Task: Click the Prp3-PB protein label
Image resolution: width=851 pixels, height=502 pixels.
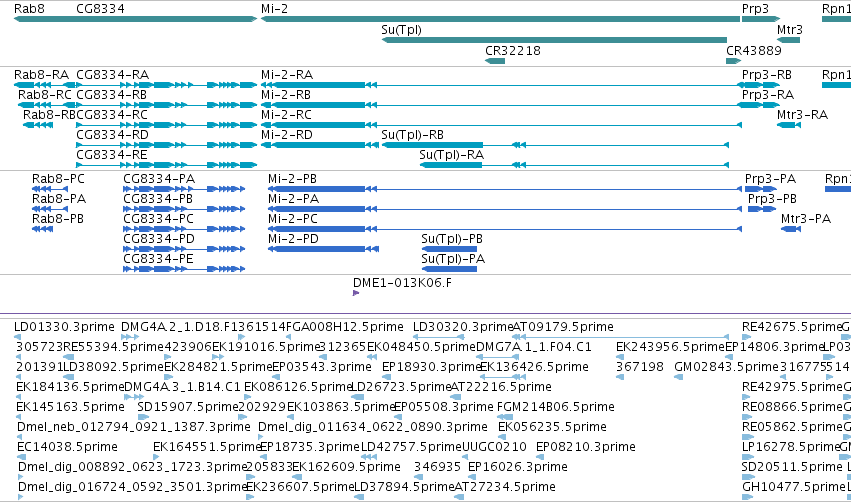Action: click(772, 199)
